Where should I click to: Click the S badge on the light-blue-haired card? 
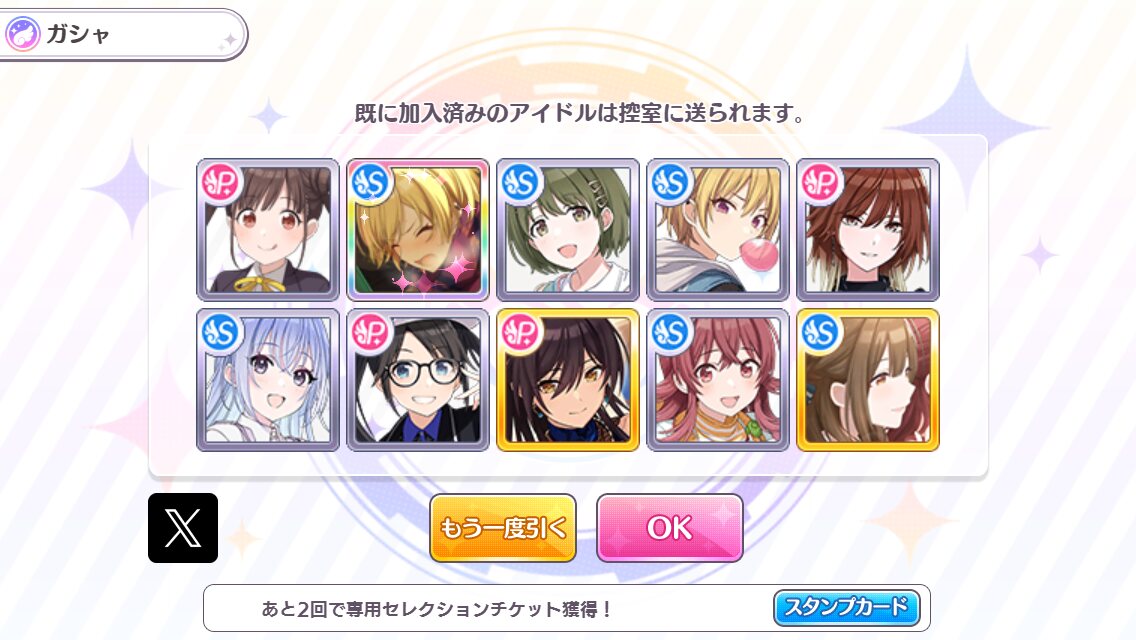click(x=221, y=332)
